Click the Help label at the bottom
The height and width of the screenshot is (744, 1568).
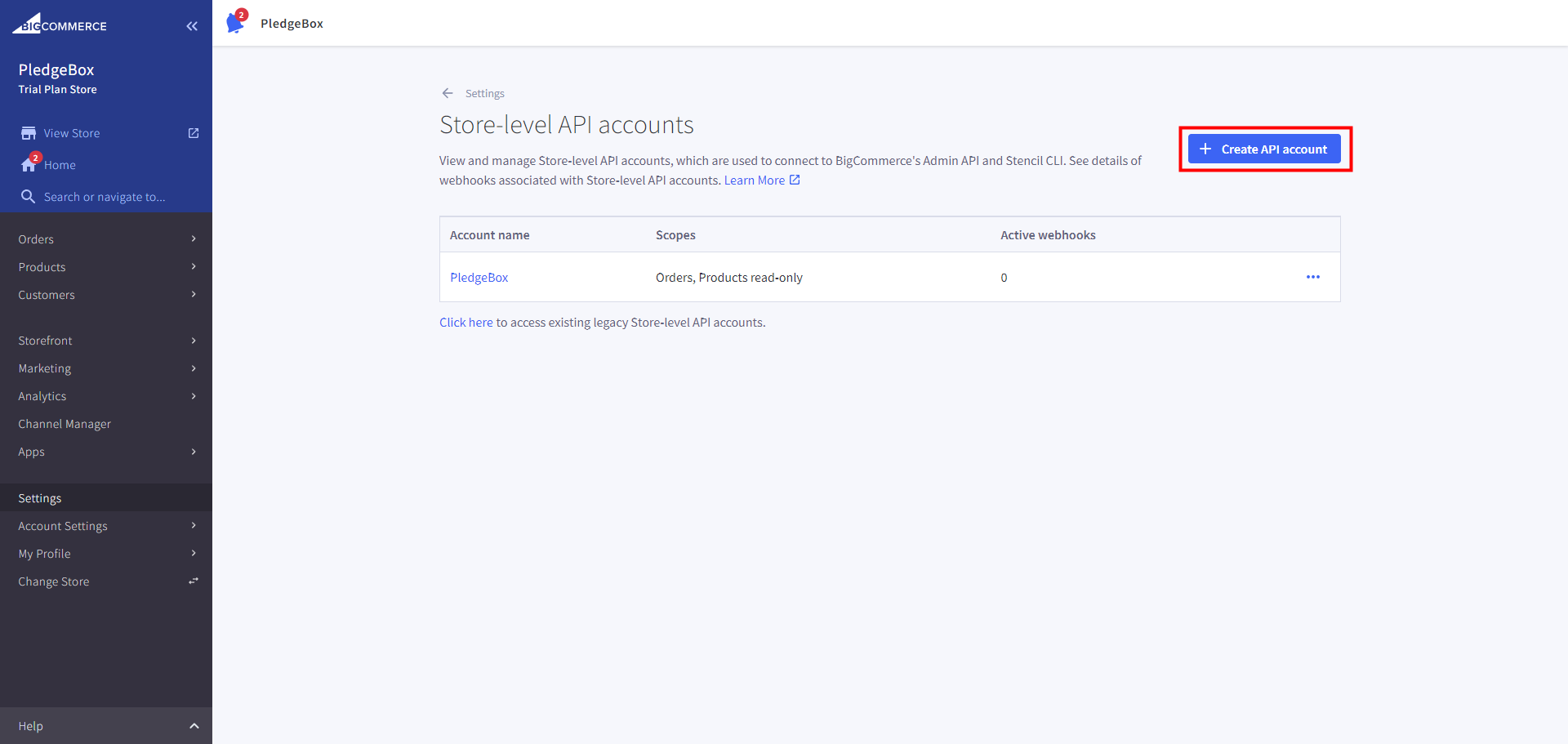point(30,726)
